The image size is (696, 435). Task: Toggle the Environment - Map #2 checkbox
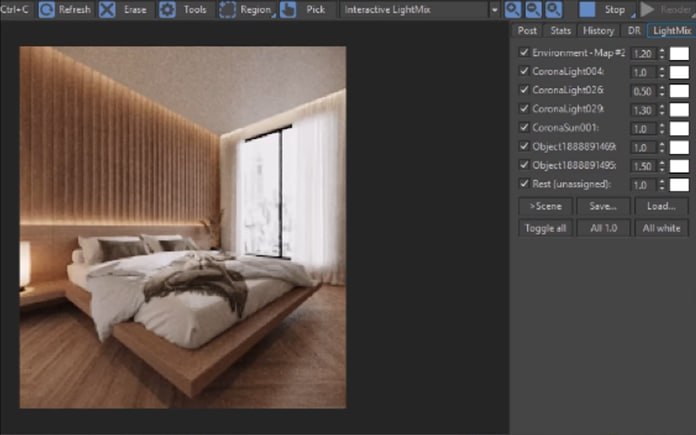click(524, 52)
